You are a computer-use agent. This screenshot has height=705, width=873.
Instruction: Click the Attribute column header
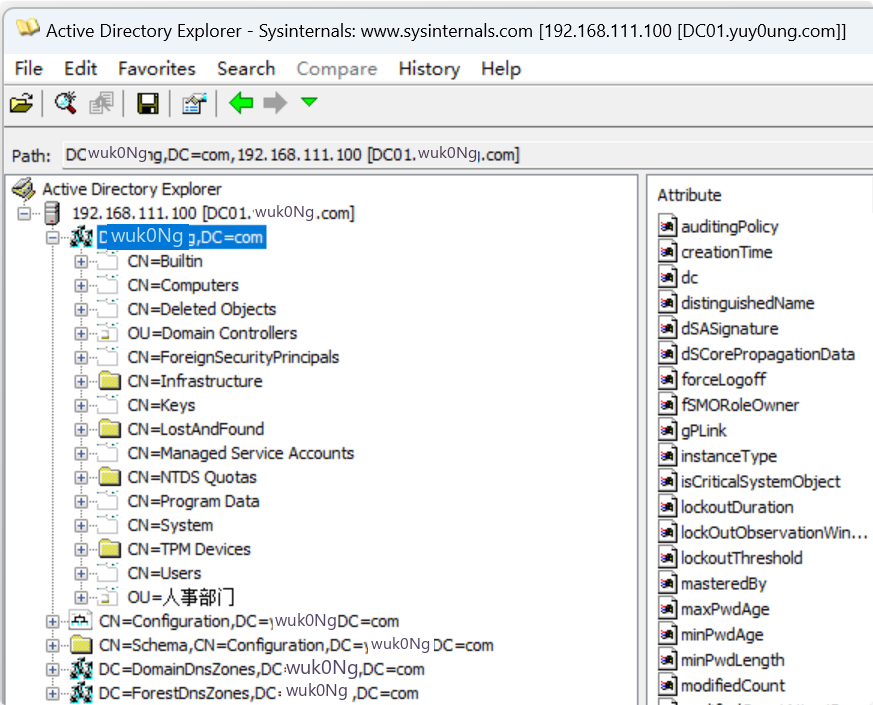(x=689, y=195)
